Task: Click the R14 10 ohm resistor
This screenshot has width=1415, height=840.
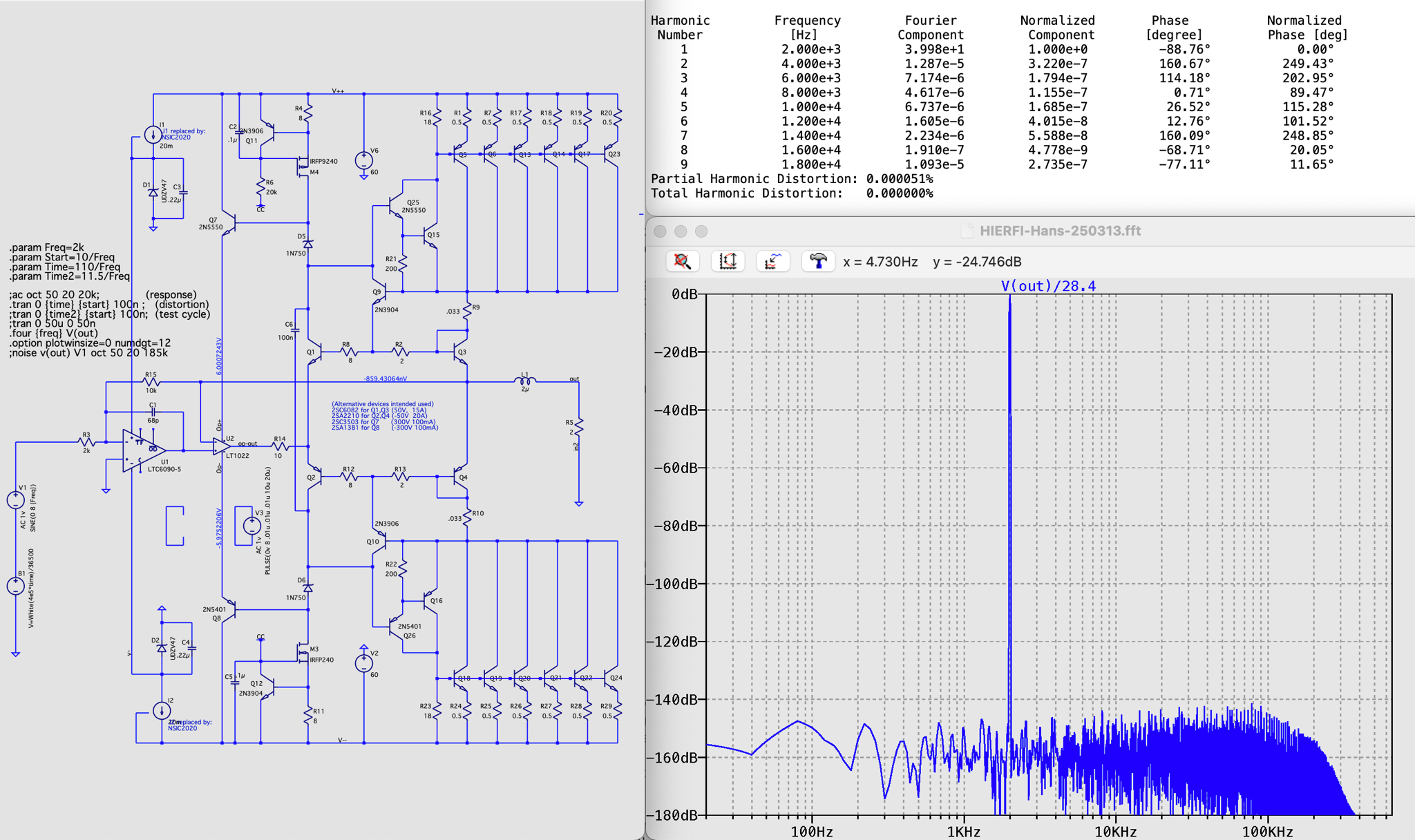Action: pyautogui.click(x=279, y=446)
